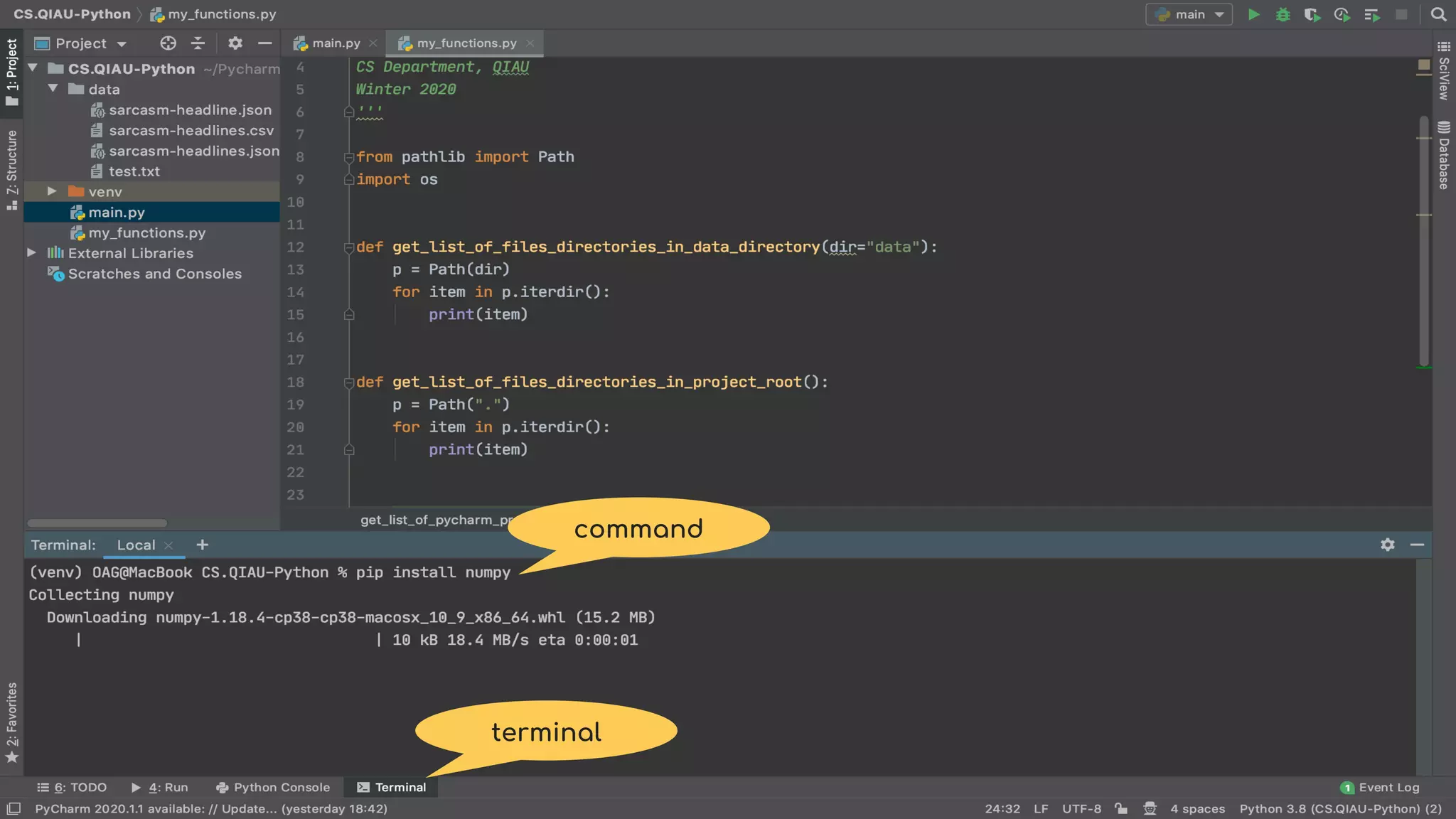Fold the function on line 12
Image resolution: width=1456 pixels, height=819 pixels.
[x=348, y=247]
